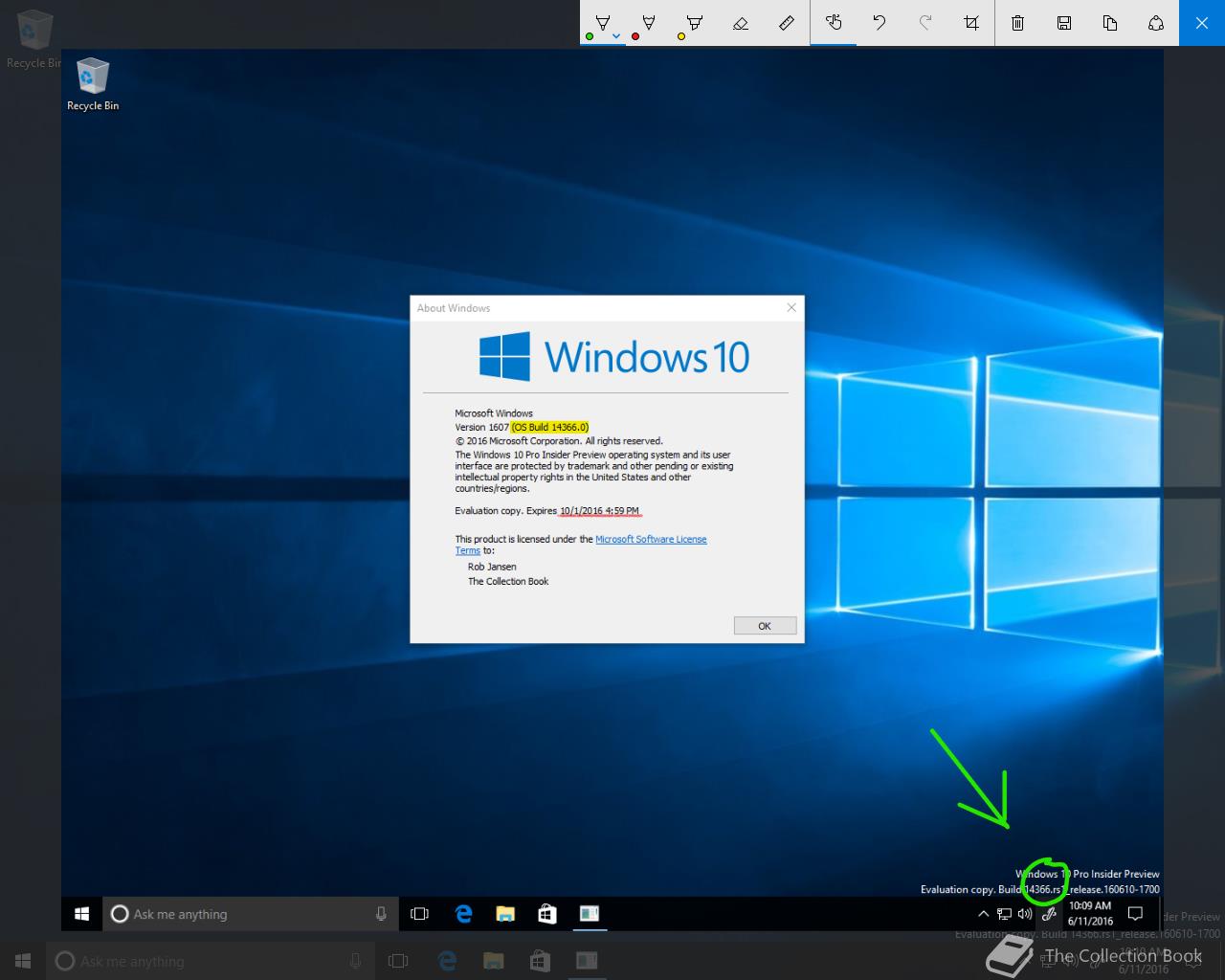Image resolution: width=1225 pixels, height=980 pixels.
Task: Open the dimmed Task View button on bottom taskbar
Action: click(x=398, y=961)
